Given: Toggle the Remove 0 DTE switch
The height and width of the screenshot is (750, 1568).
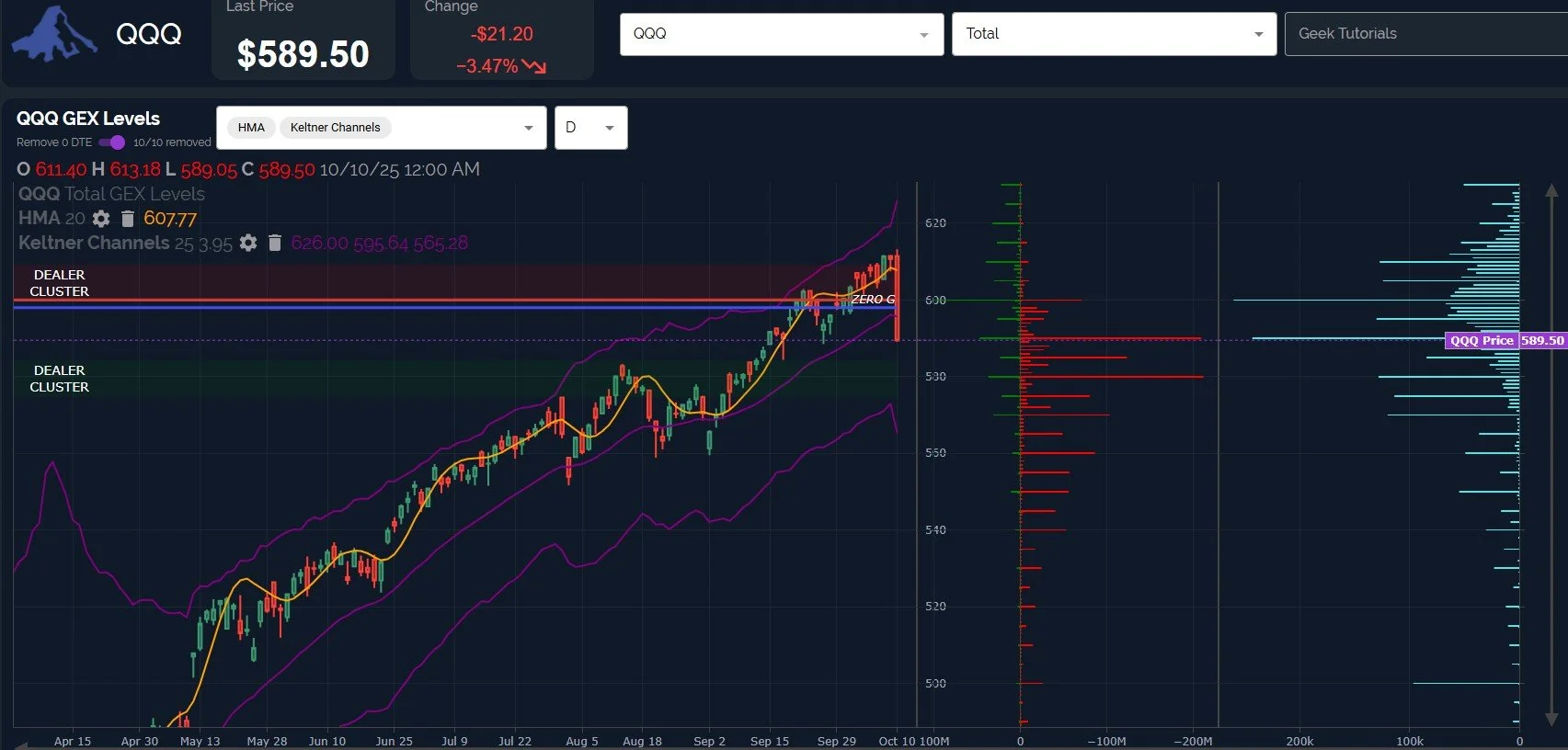Looking at the screenshot, I should coord(112,142).
